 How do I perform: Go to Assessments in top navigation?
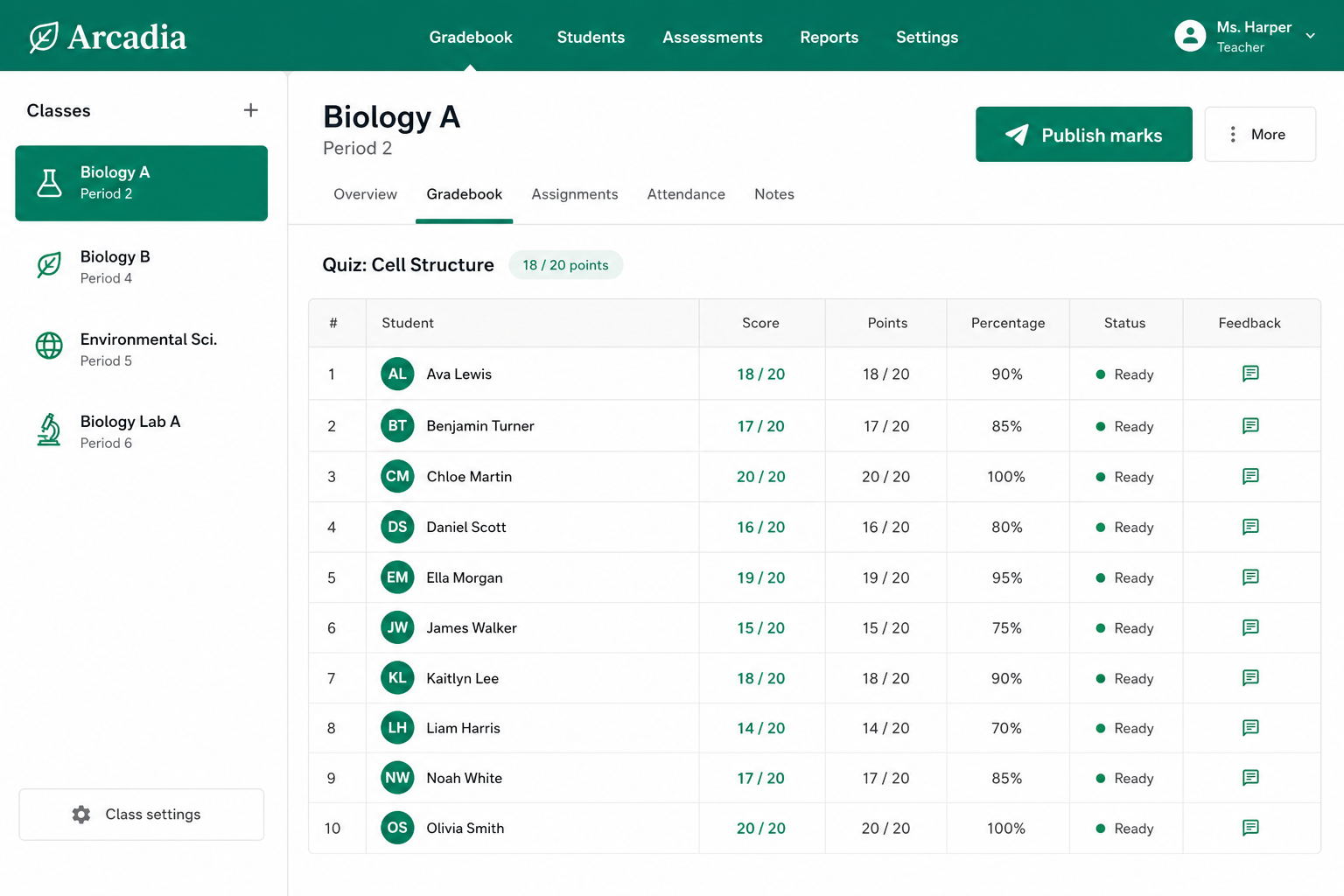(712, 37)
